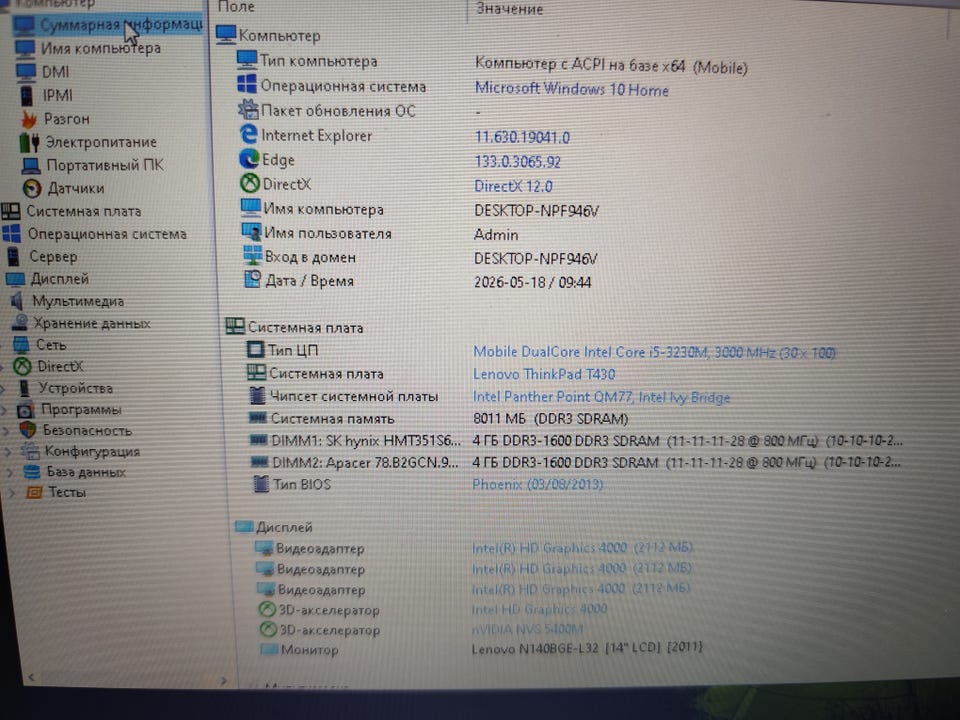Open Mobile DualCore Intel Core i5-3230M link

coord(654,352)
